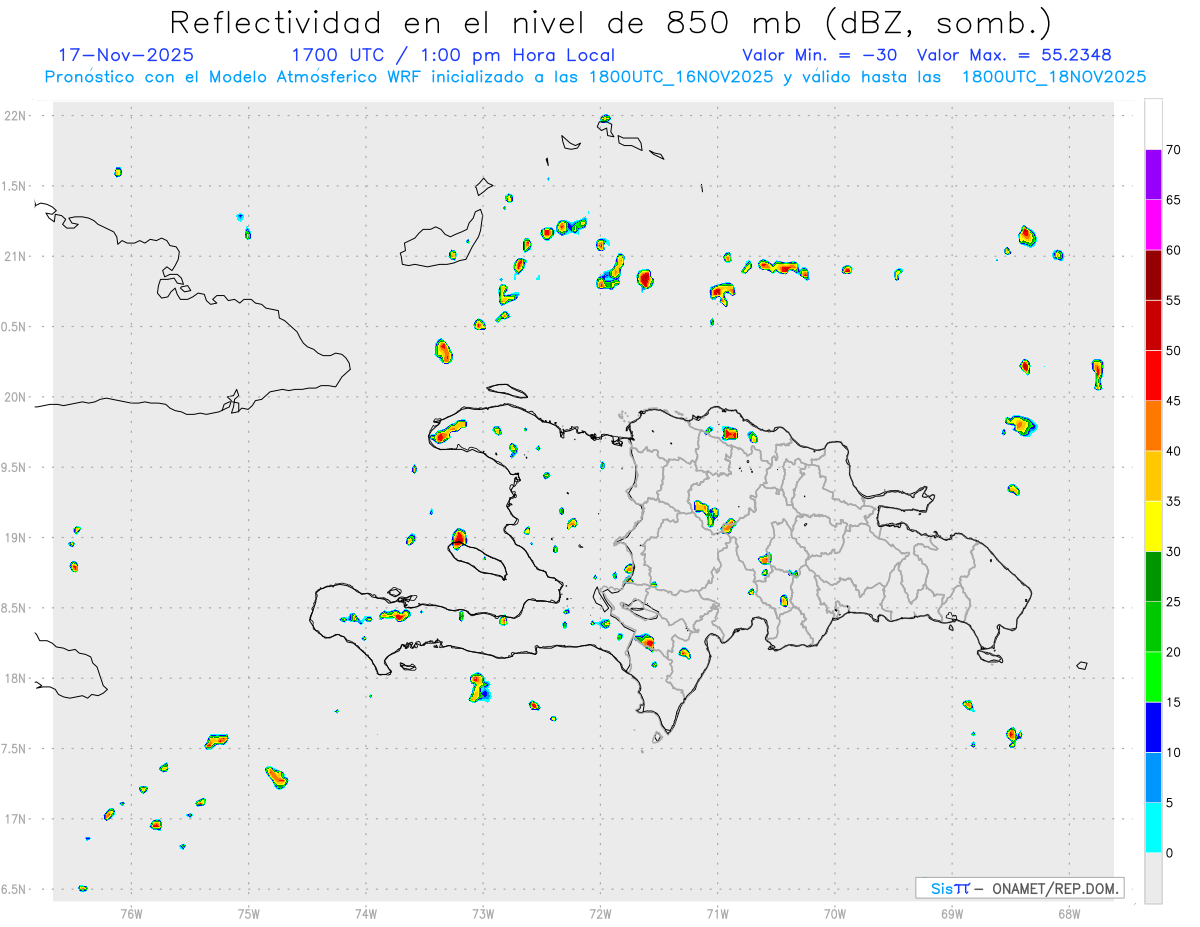
Task: Select the colorbar tick value '30'
Action: (1174, 552)
